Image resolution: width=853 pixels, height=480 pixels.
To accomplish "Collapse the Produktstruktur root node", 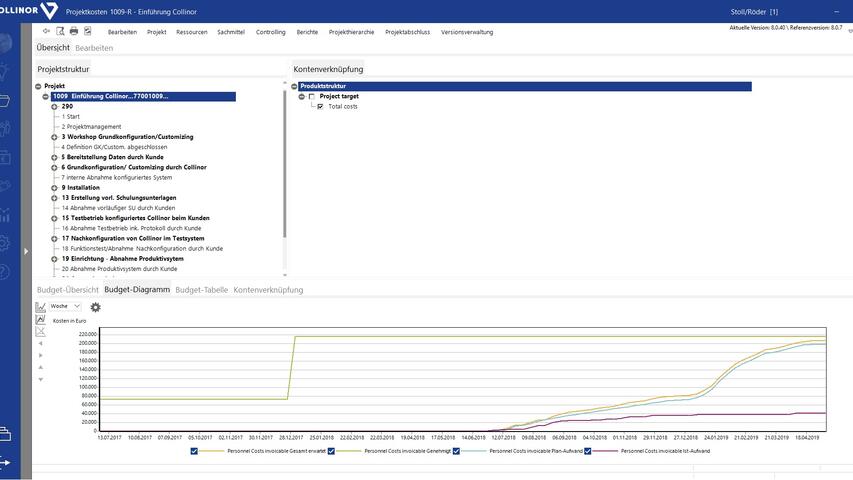I will [x=294, y=86].
